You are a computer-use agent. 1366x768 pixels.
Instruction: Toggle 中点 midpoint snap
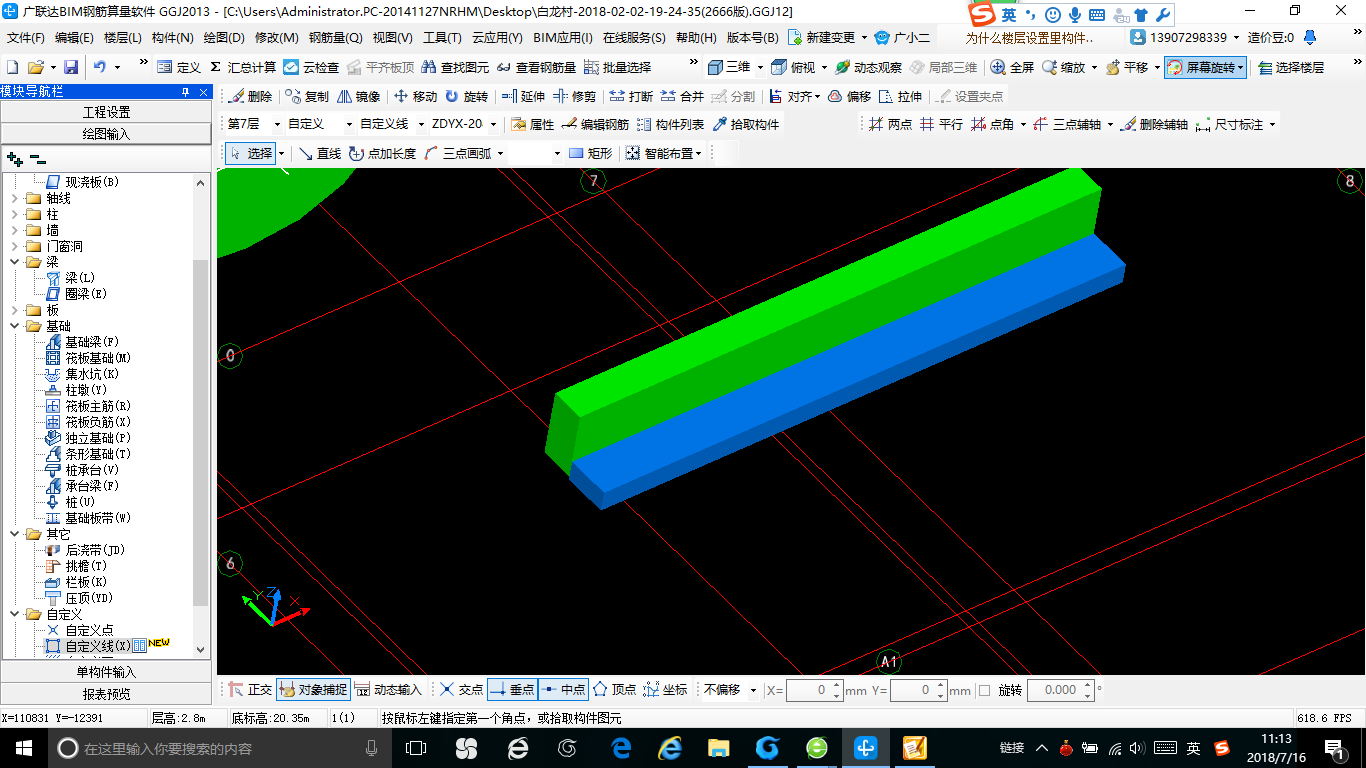564,690
